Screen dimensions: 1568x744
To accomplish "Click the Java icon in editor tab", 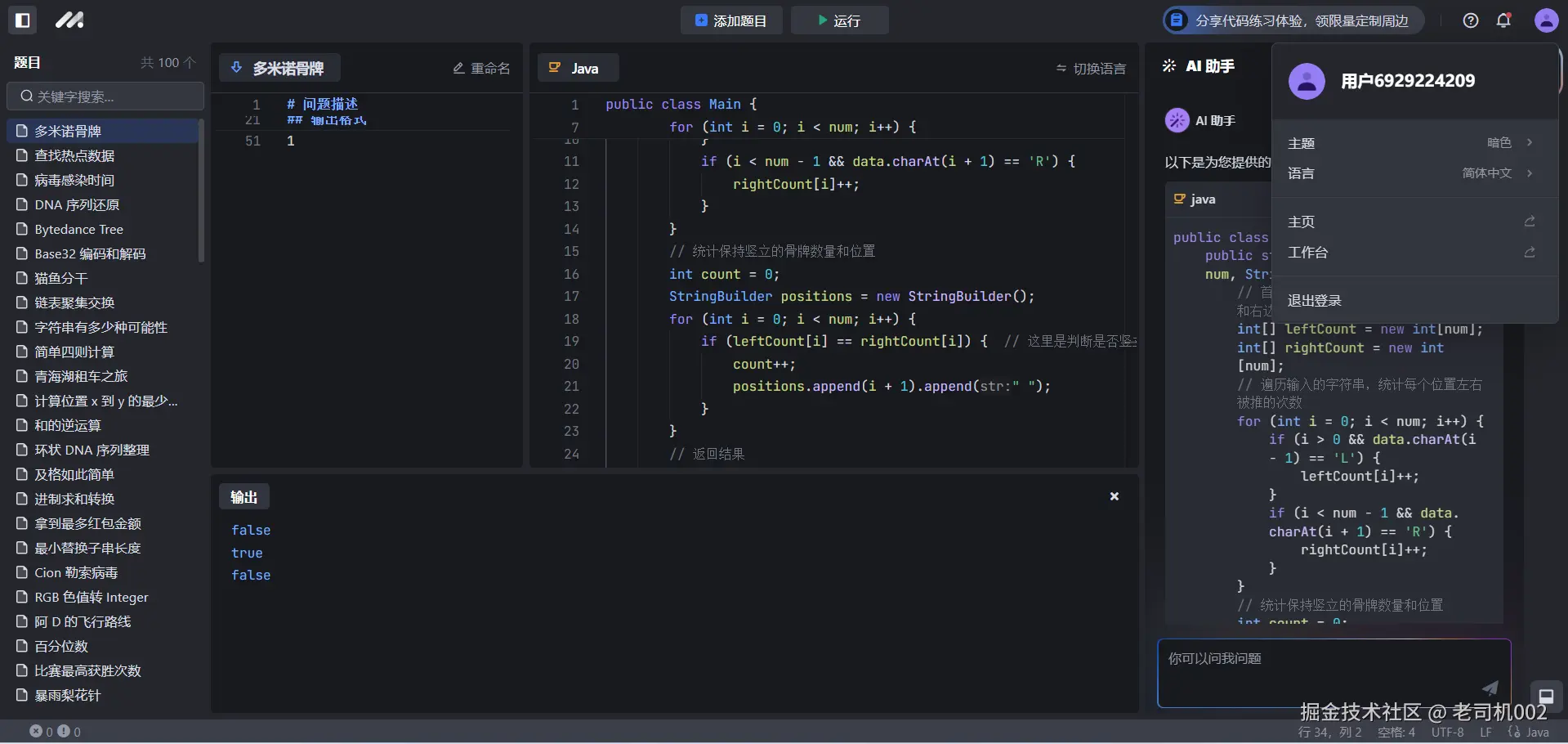I will coord(555,68).
